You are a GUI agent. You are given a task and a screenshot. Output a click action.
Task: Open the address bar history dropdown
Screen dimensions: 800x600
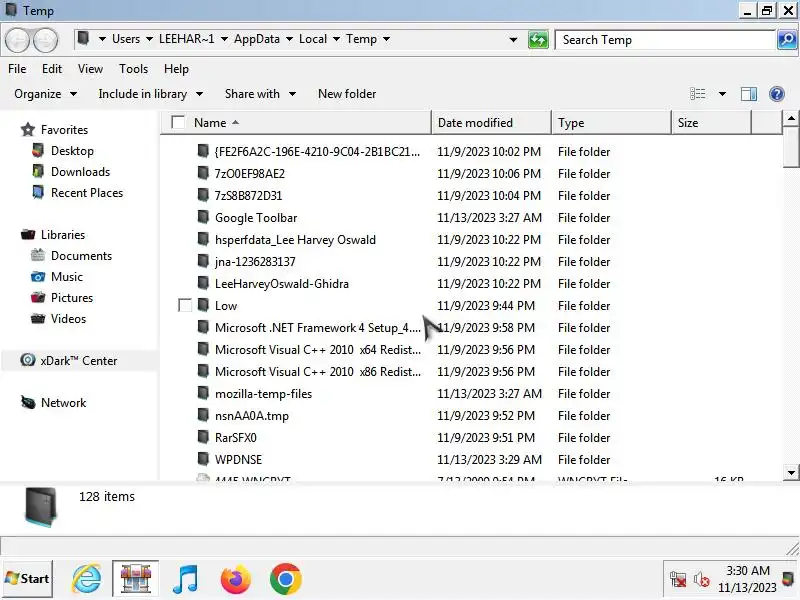point(513,40)
